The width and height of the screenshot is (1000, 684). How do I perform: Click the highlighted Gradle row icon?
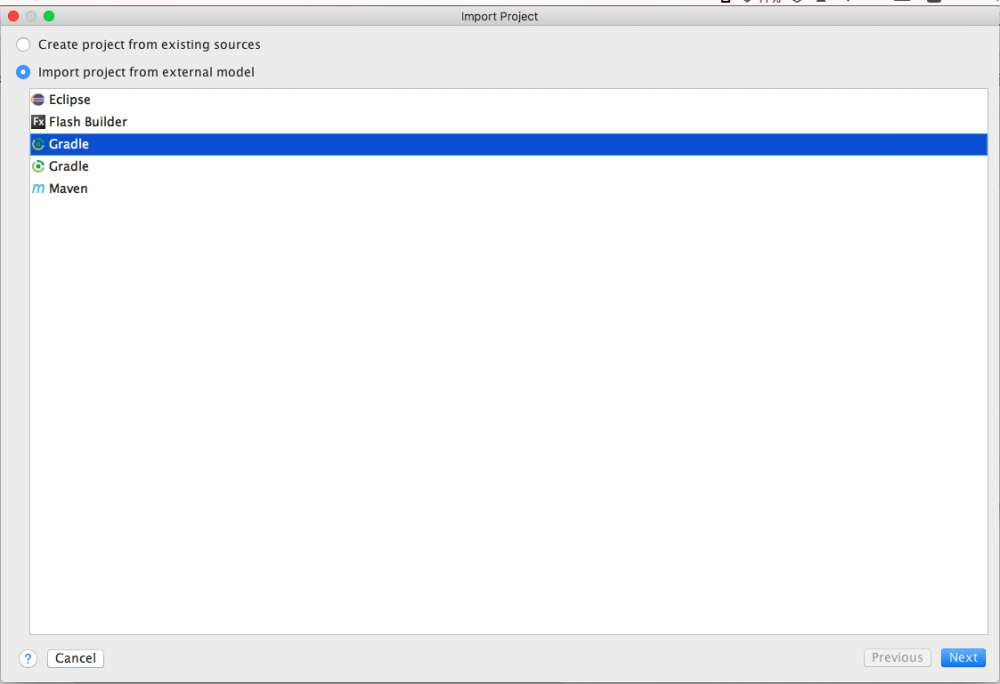point(38,144)
